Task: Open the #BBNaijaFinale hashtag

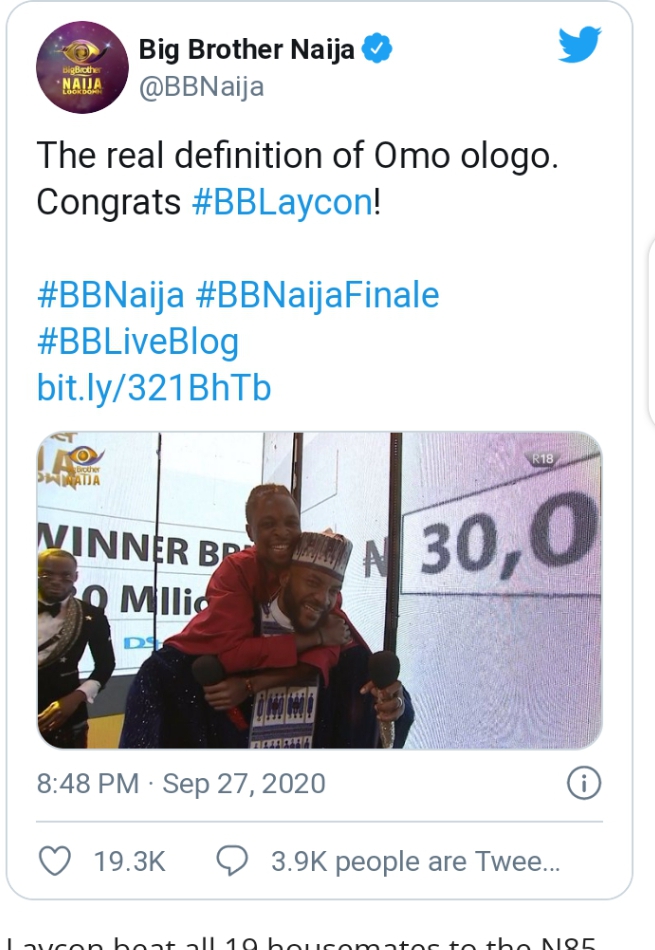Action: [x=318, y=295]
